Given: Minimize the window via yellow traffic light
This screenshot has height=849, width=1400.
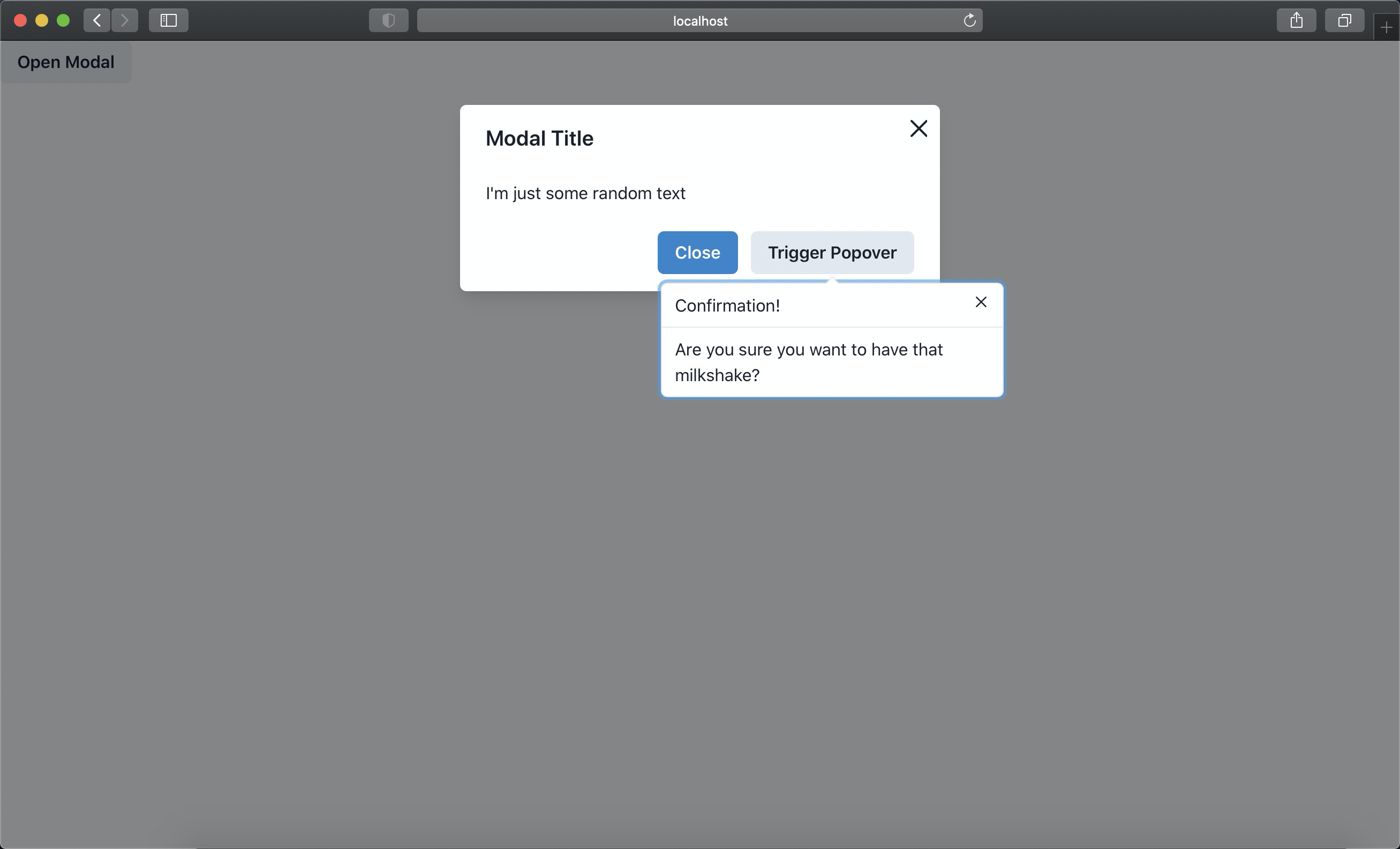Looking at the screenshot, I should 41,20.
